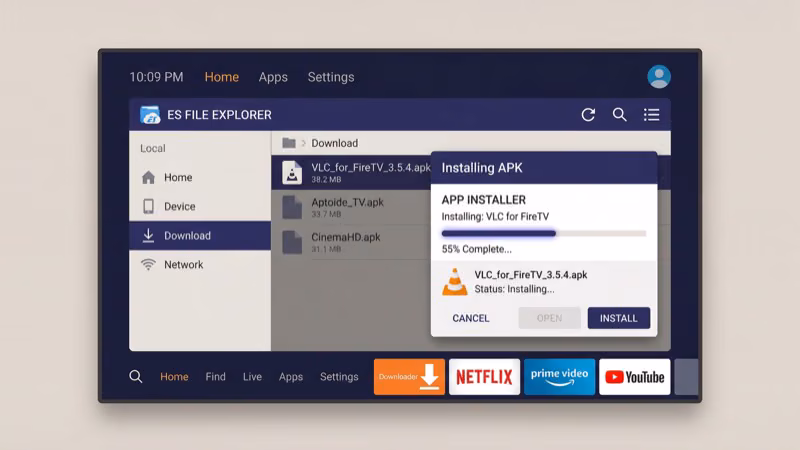
Task: Click the 'Installing APK' dialog title
Action: [482, 168]
